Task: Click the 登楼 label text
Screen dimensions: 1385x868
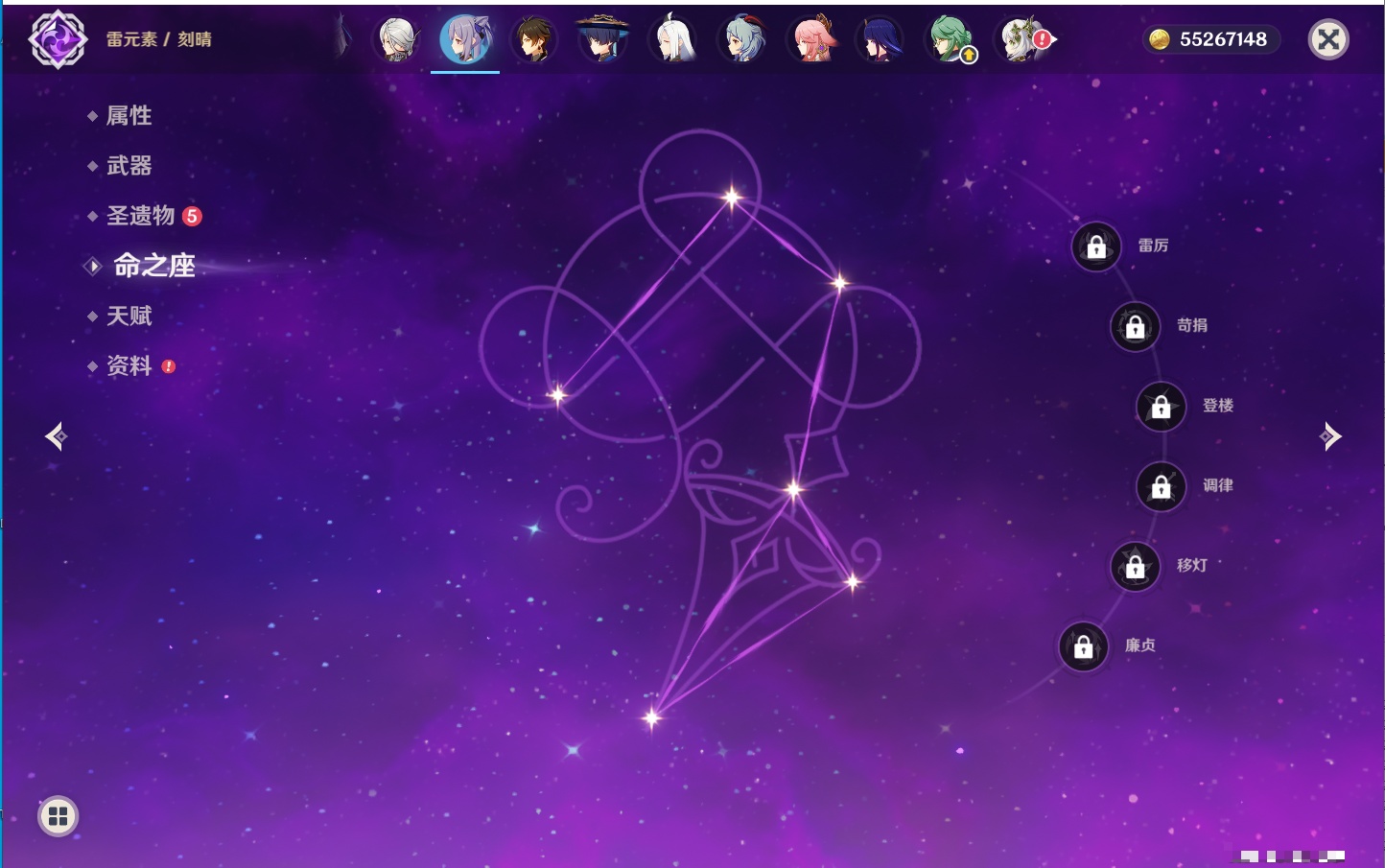Action: coord(1218,406)
